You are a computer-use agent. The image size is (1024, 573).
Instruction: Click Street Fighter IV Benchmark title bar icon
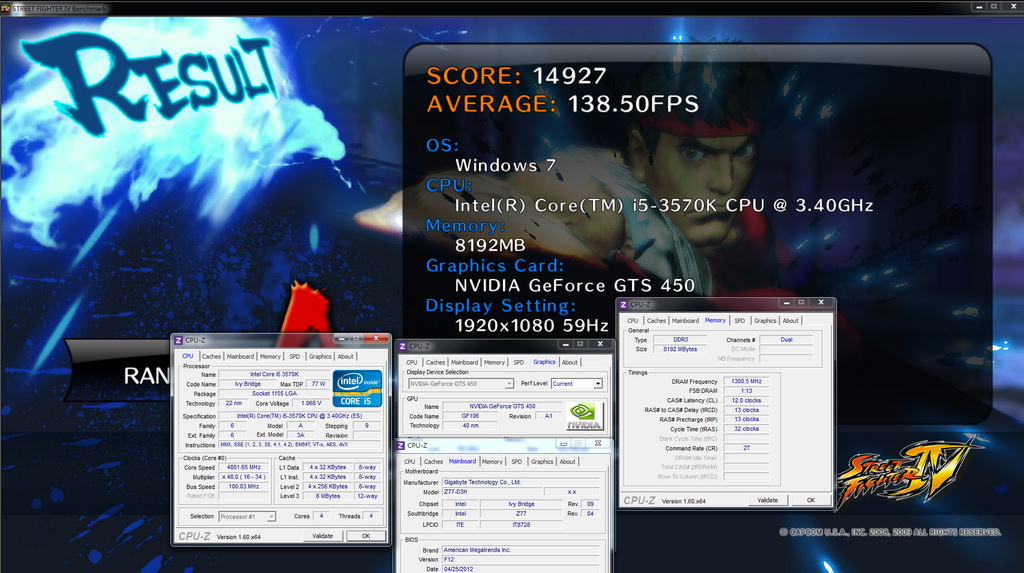(5, 8)
